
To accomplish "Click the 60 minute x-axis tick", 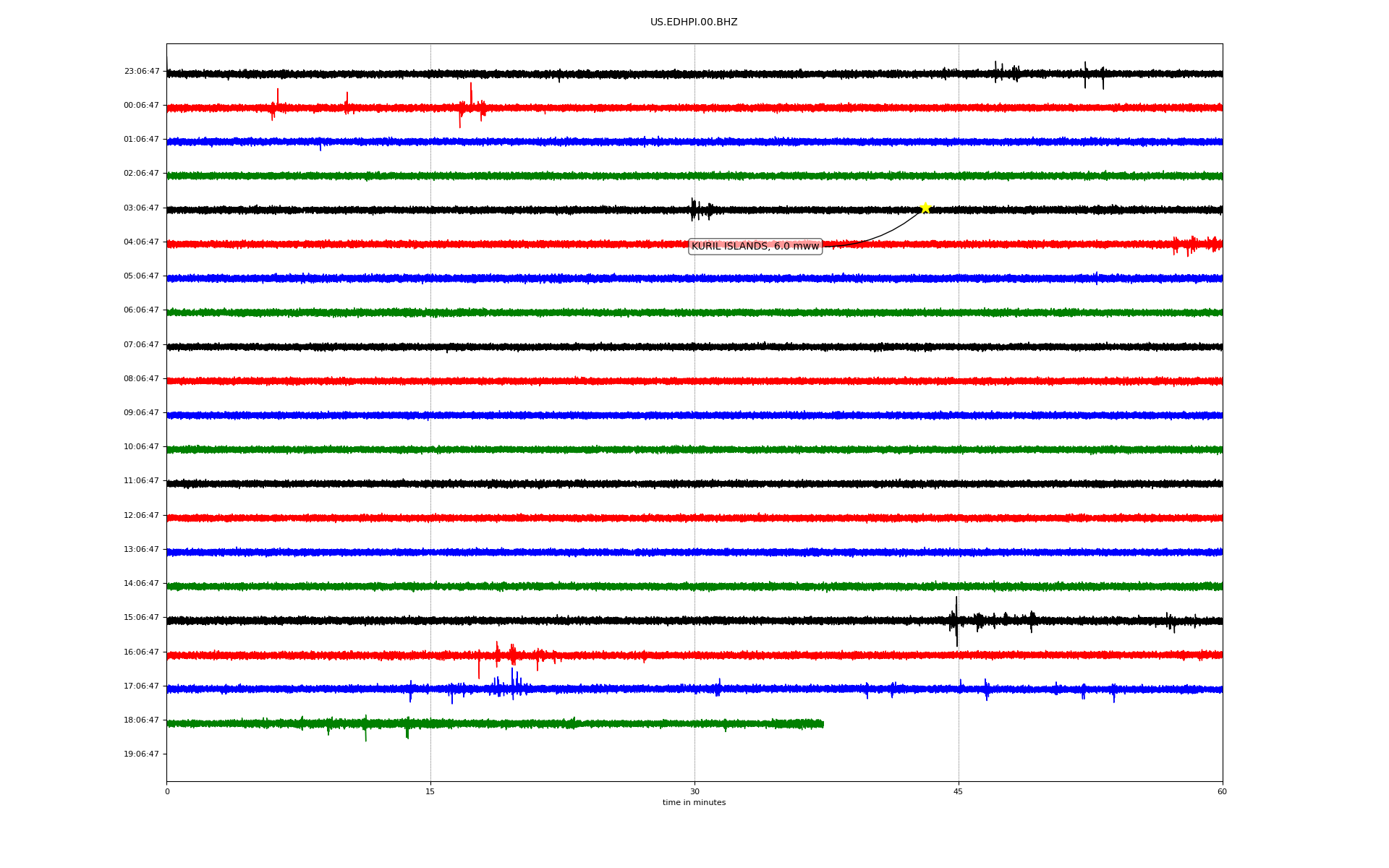I will 1222,791.
